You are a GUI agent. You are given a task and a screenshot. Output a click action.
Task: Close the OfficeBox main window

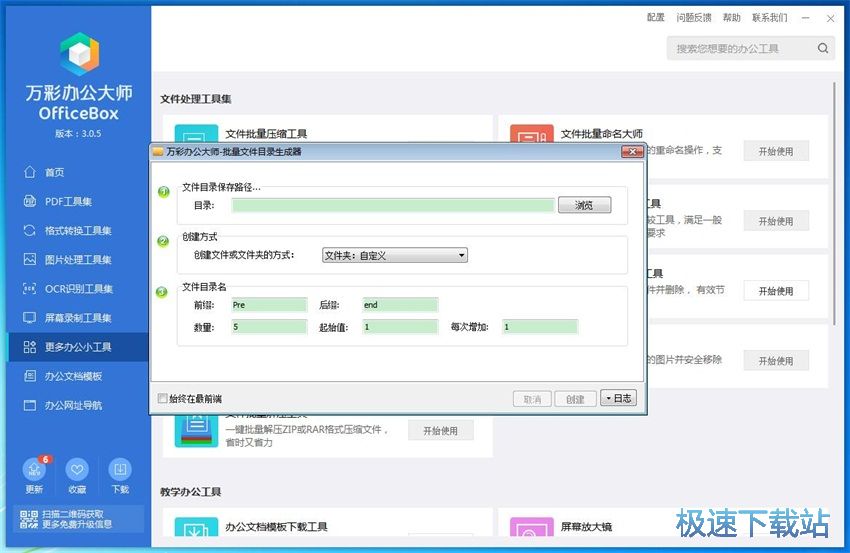click(830, 18)
